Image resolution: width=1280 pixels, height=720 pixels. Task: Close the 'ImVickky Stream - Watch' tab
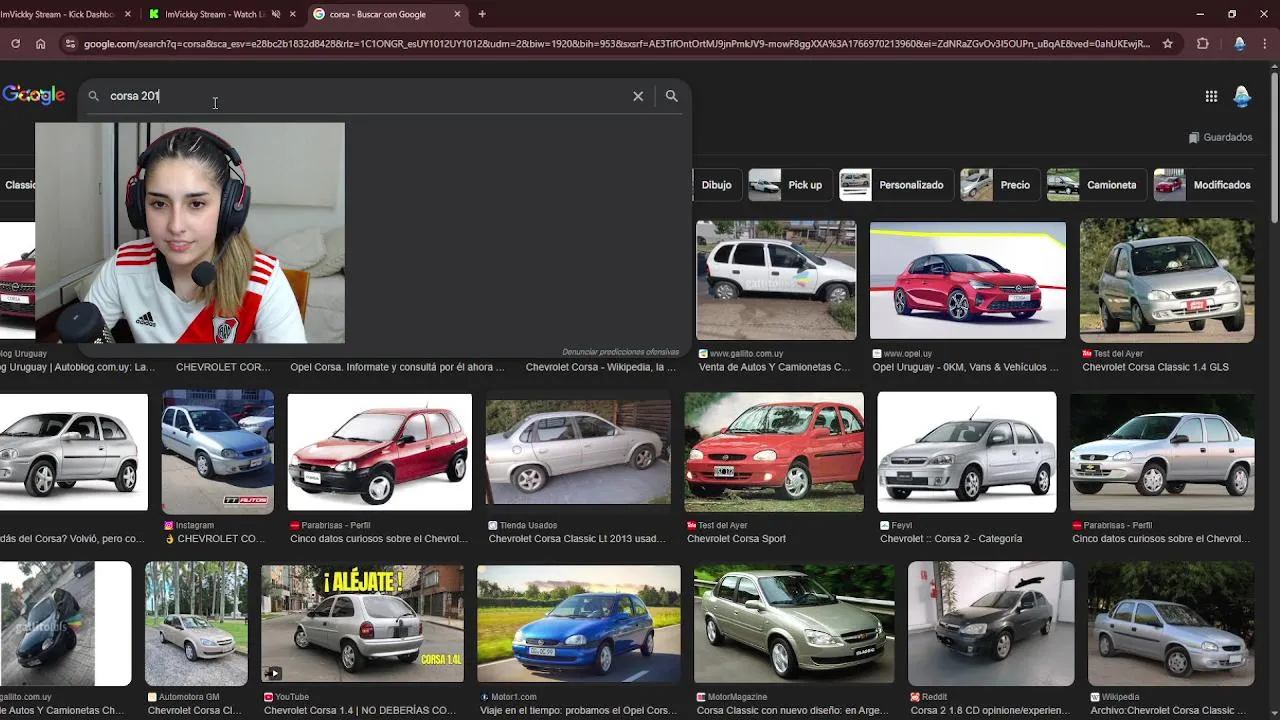coord(293,14)
